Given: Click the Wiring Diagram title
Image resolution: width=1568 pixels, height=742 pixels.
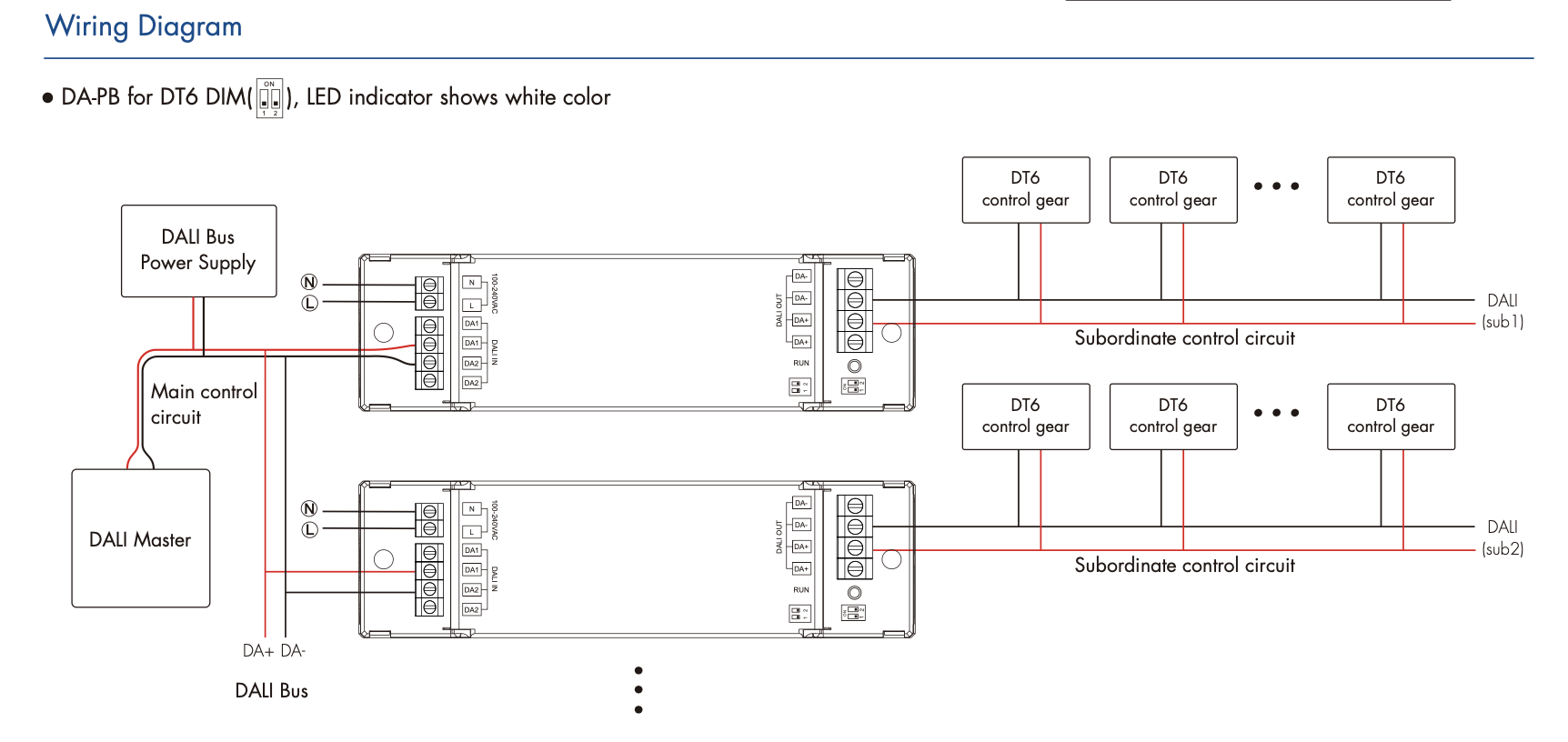Looking at the screenshot, I should click(144, 26).
